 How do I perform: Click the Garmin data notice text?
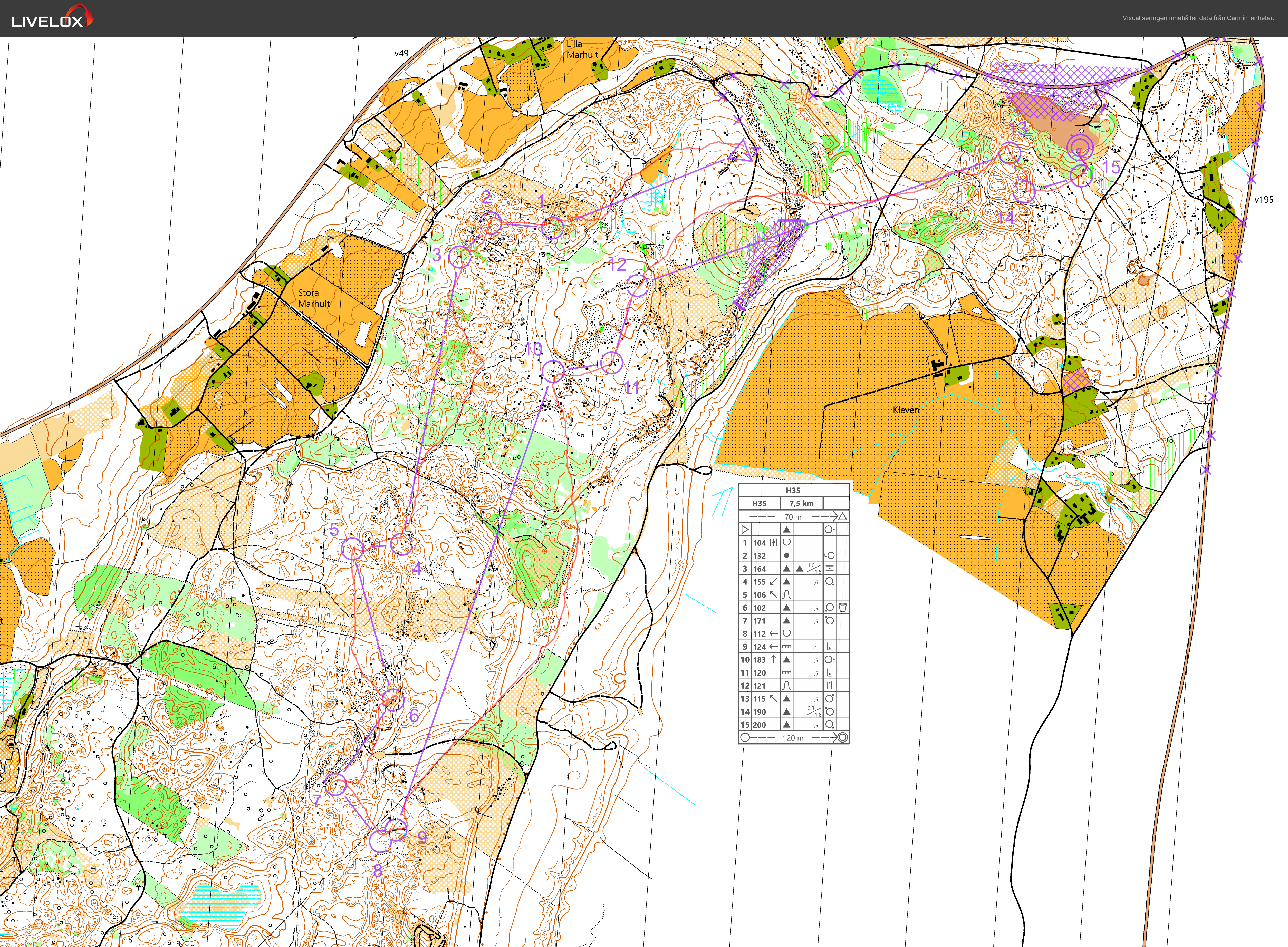pyautogui.click(x=1198, y=18)
